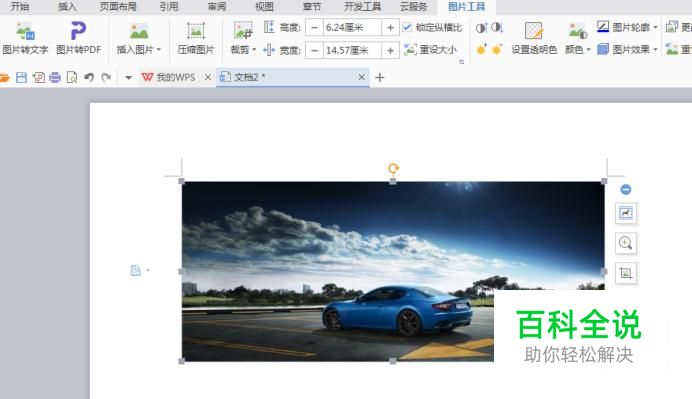This screenshot has height=399, width=692.
Task: Select the 裁剪 crop tool icon
Action: click(243, 31)
